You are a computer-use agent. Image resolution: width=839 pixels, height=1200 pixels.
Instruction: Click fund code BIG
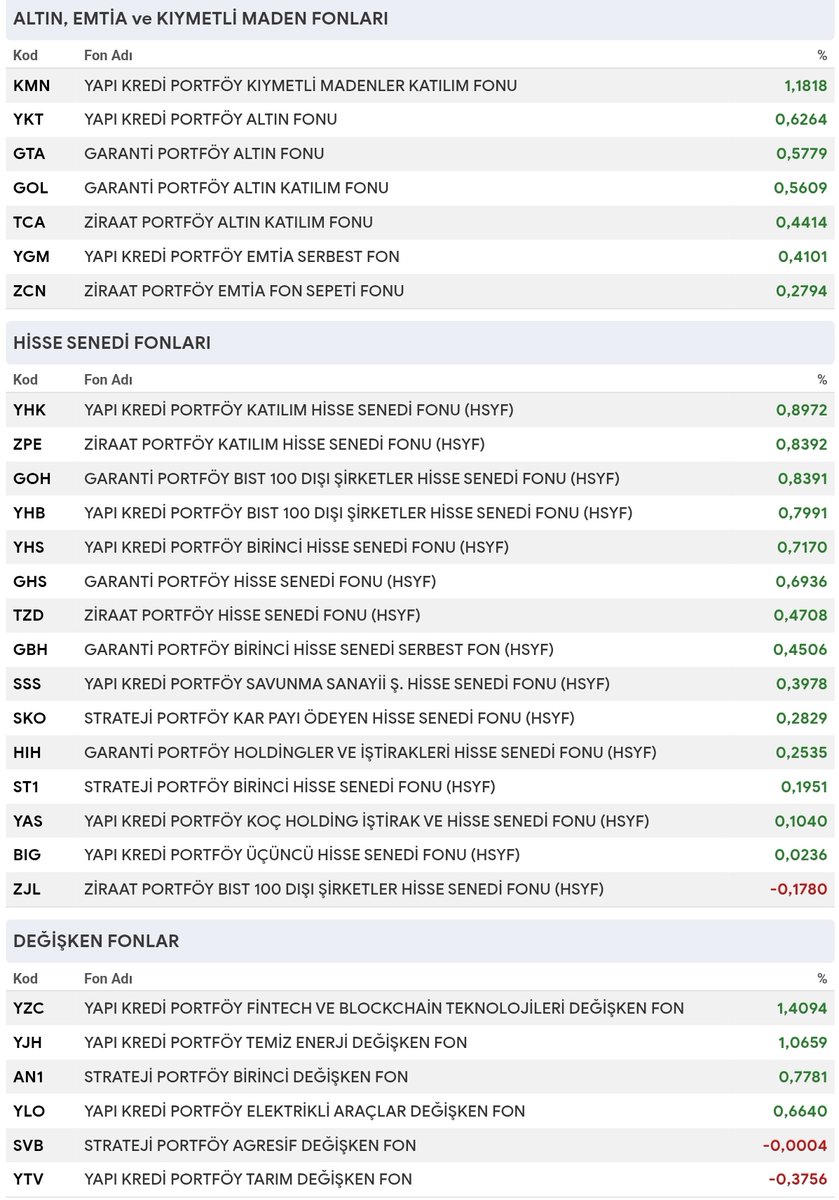[x=28, y=855]
